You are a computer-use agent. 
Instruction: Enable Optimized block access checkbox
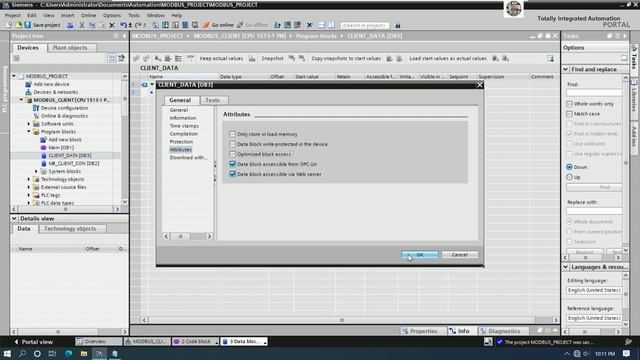coord(233,154)
